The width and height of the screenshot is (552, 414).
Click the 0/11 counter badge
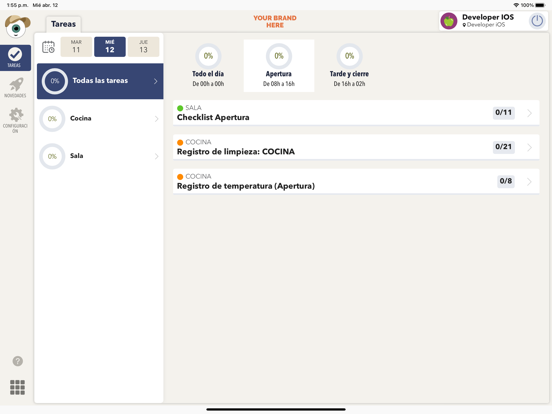point(503,113)
